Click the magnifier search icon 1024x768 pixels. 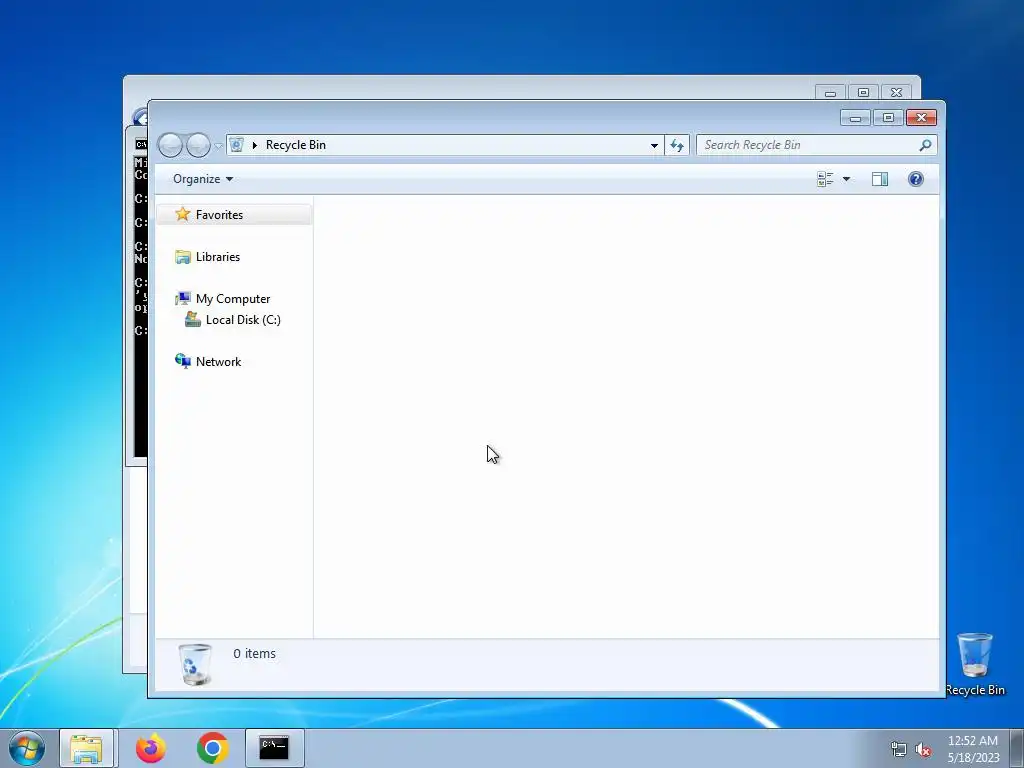[x=925, y=145]
